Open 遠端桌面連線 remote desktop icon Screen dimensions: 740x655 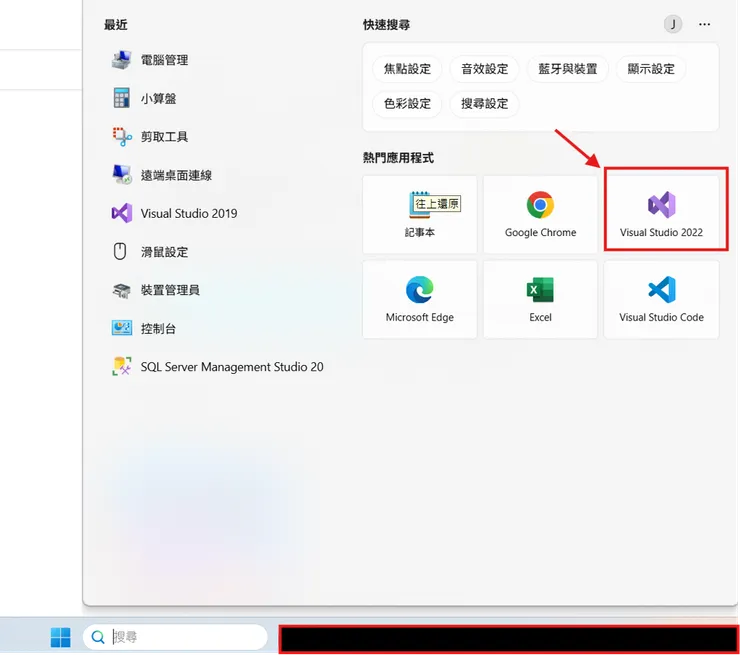[x=121, y=175]
